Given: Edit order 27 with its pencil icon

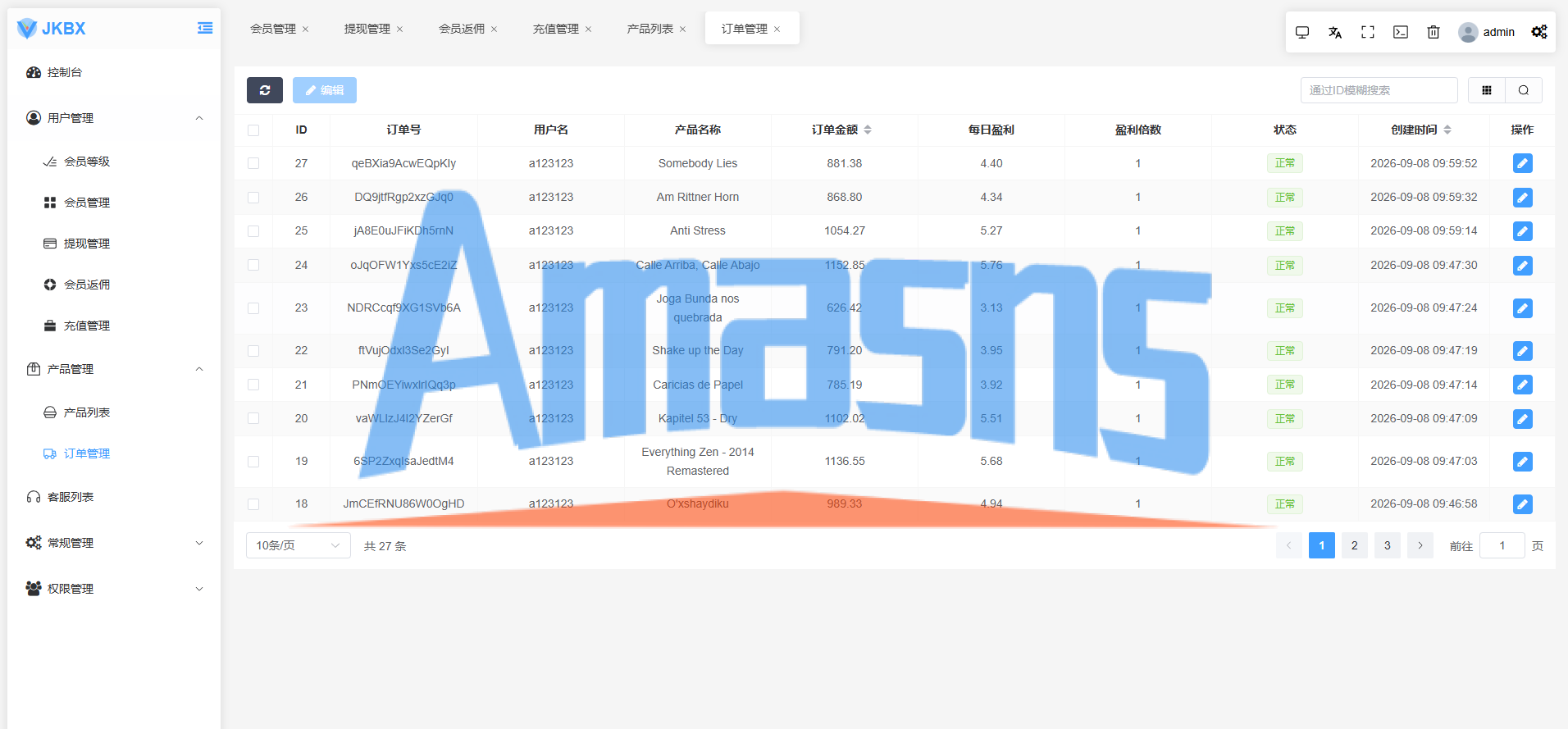Looking at the screenshot, I should pos(1523,163).
